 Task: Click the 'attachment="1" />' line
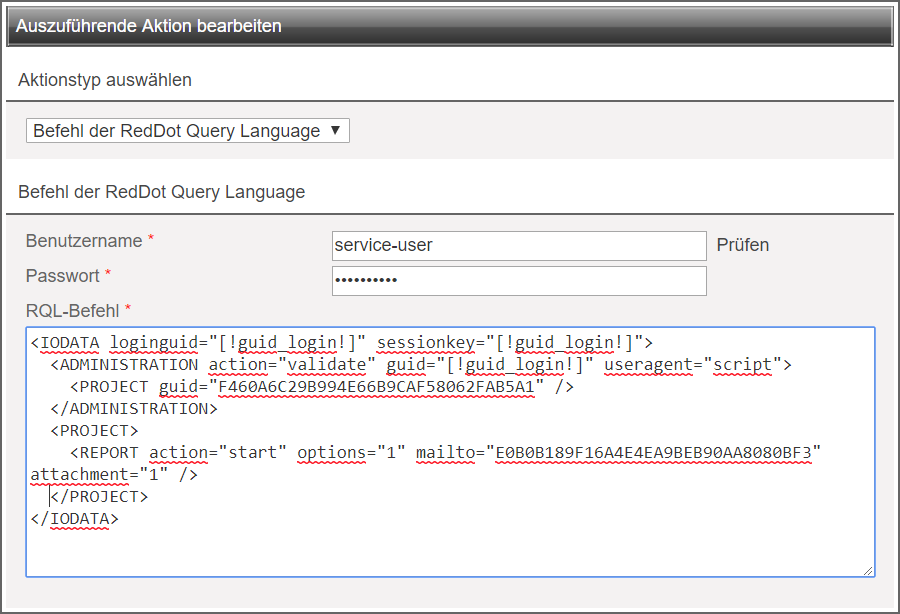pos(114,475)
